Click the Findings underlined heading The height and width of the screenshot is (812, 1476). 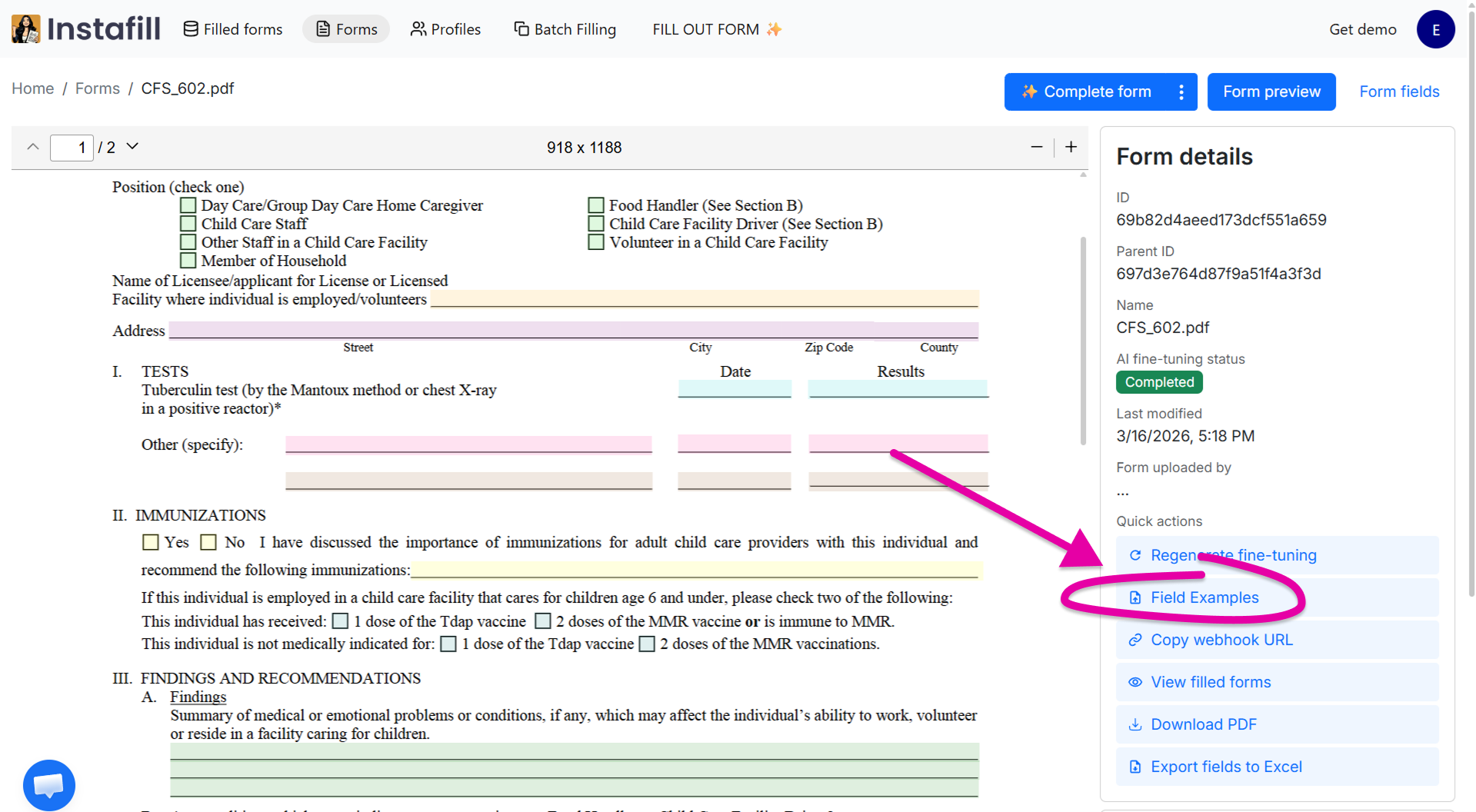[x=198, y=697]
